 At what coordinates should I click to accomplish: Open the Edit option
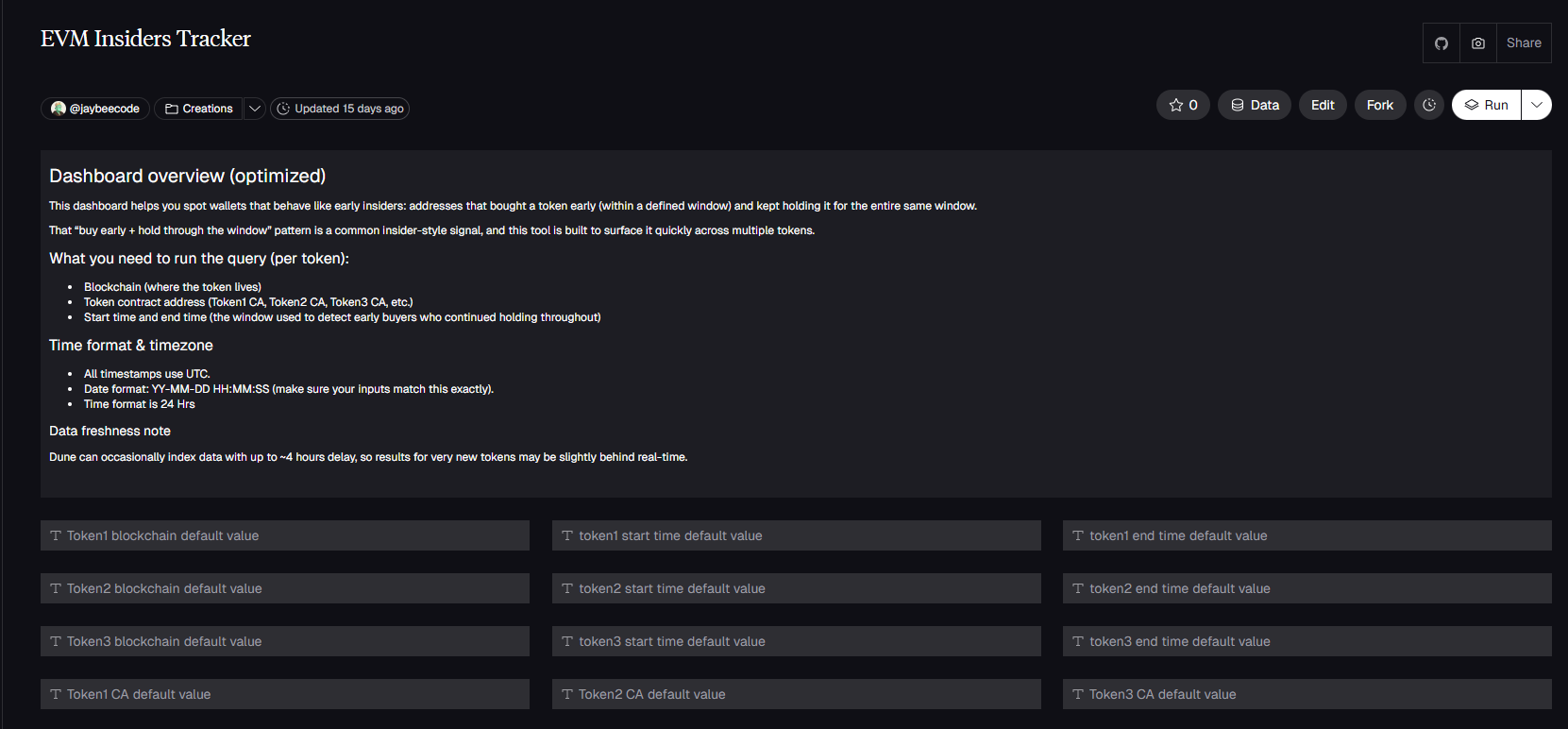tap(1323, 105)
